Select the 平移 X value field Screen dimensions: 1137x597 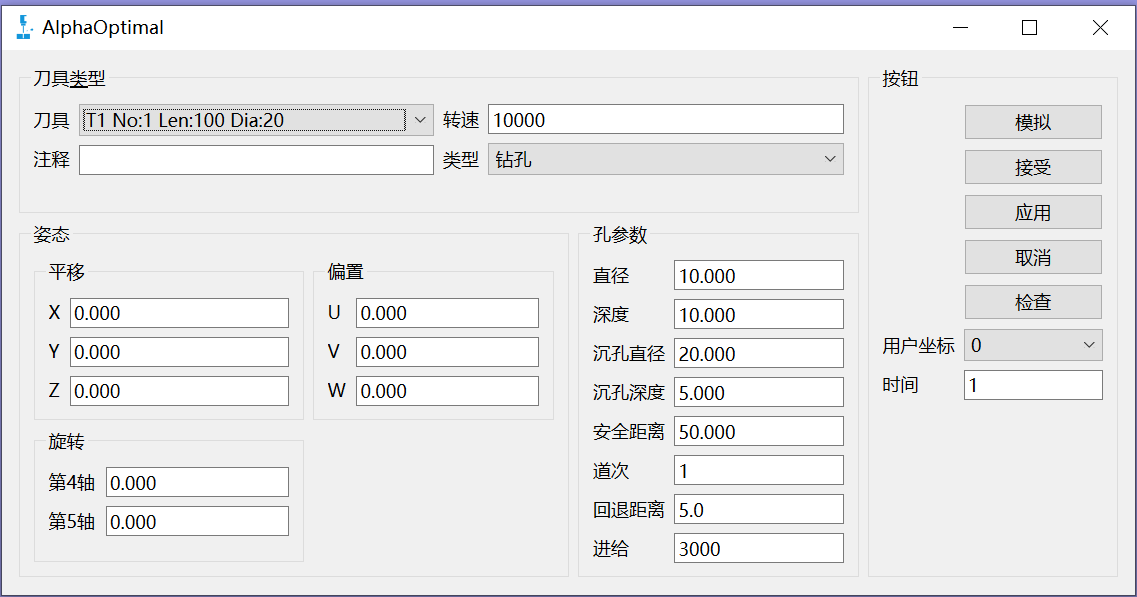pos(179,313)
